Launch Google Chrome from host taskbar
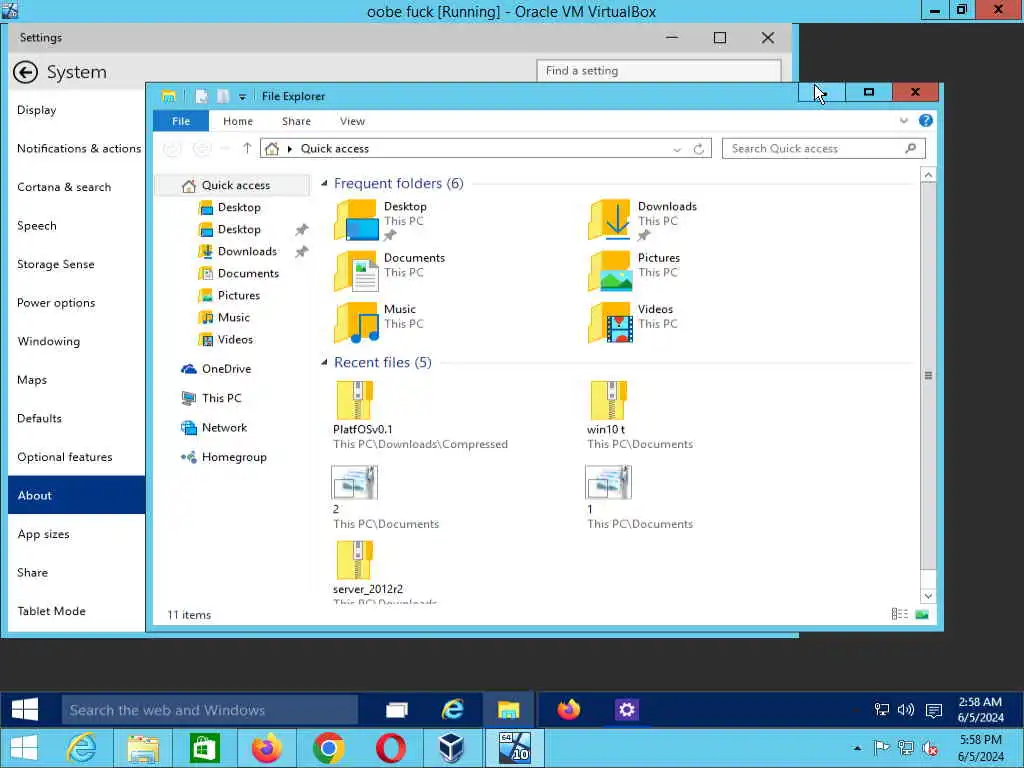This screenshot has height=768, width=1024. pos(328,748)
